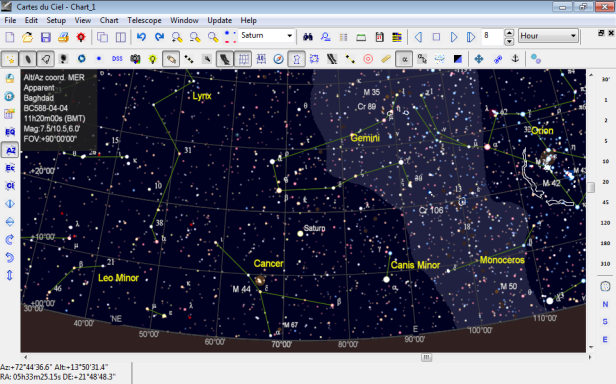Click the N north direction button
616x384 pixels.
coord(605,304)
